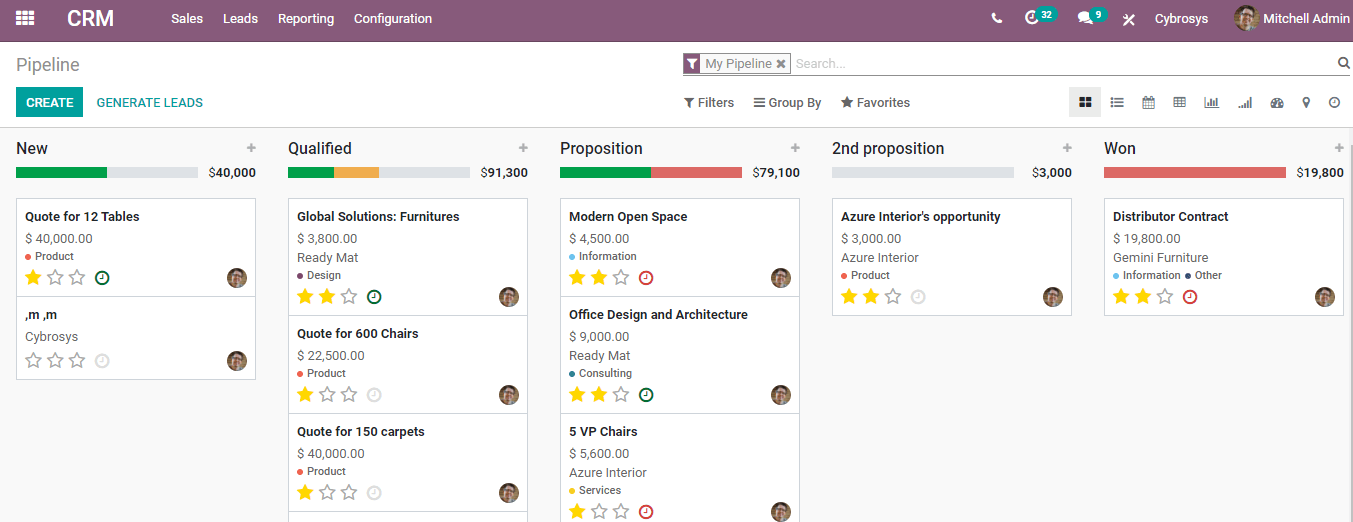Switch to Activity view
Screen dimensions: 1353x522
pyautogui.click(x=1334, y=102)
